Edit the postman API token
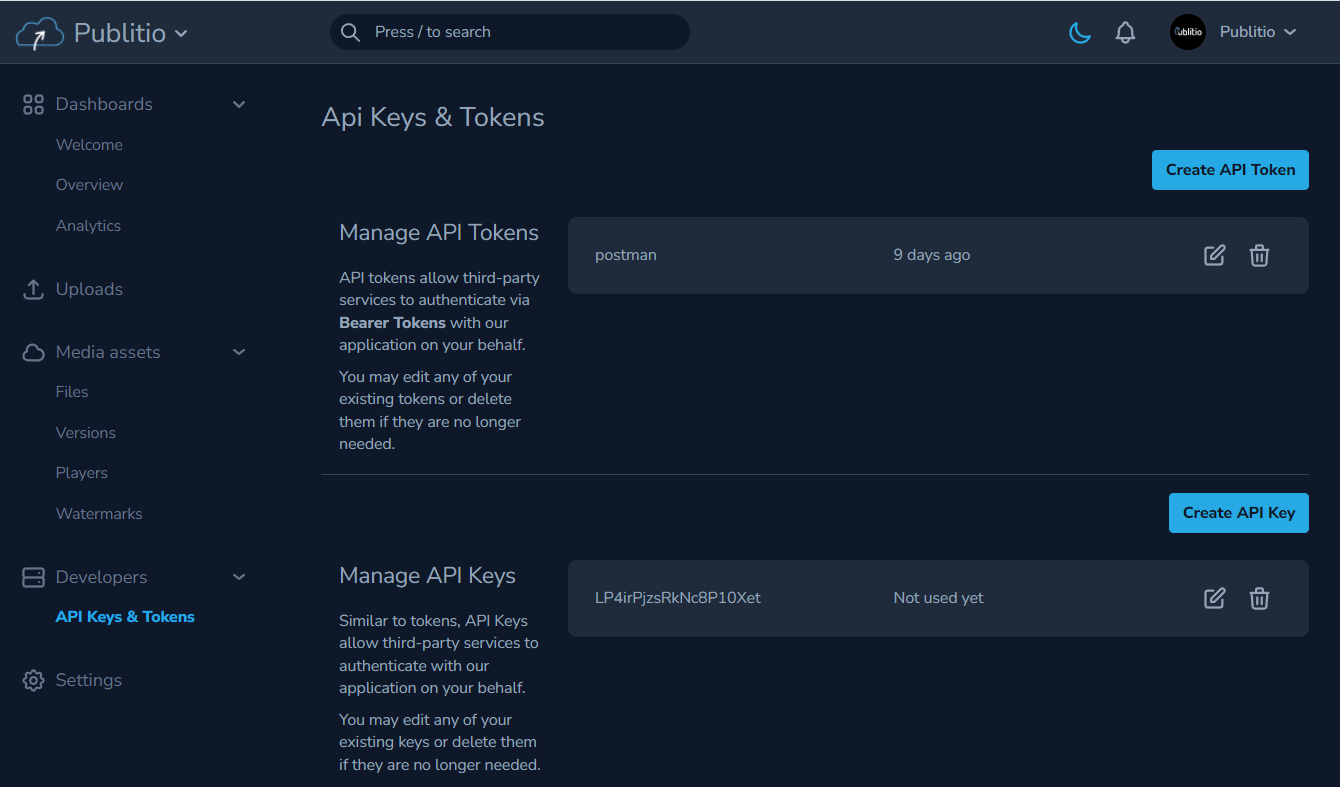 pos(1214,255)
